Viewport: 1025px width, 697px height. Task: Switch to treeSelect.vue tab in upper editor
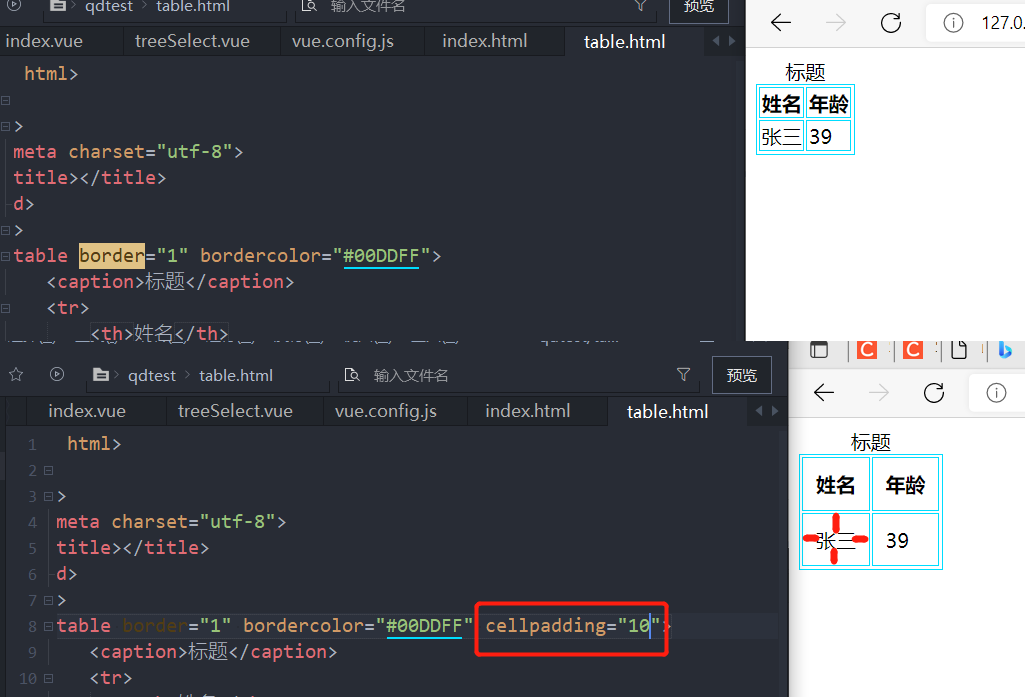192,41
